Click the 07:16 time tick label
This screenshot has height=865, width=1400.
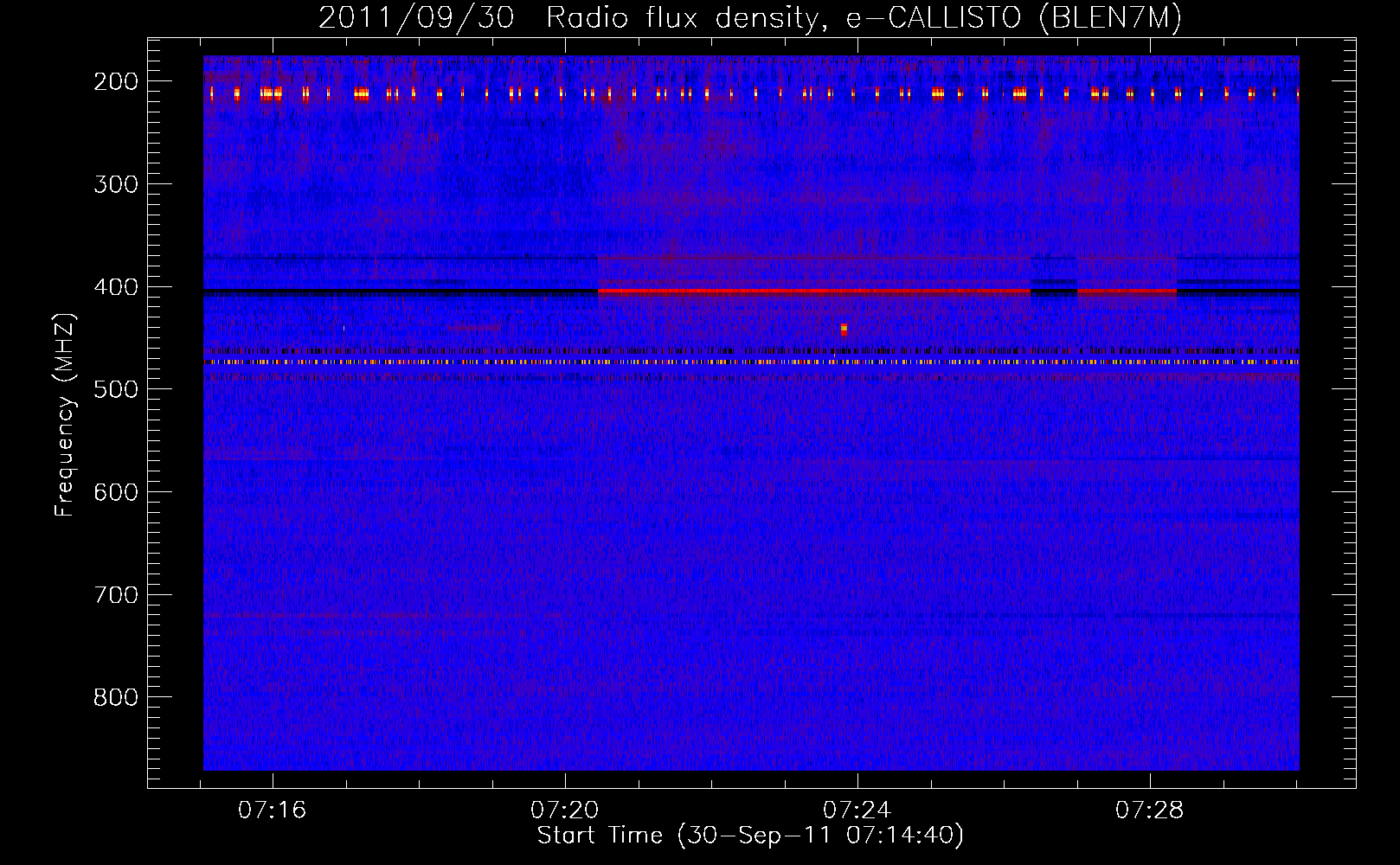273,811
